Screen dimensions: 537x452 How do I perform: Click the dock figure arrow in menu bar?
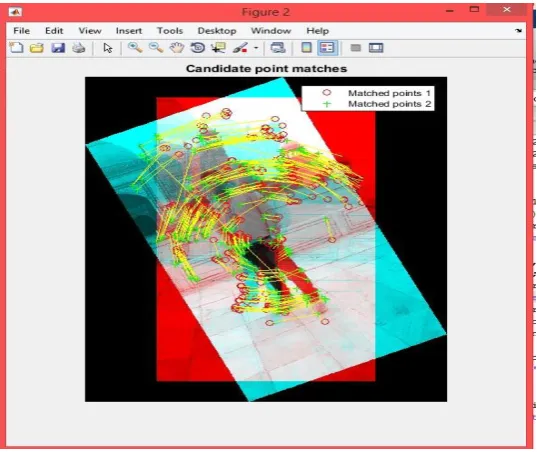(x=519, y=31)
